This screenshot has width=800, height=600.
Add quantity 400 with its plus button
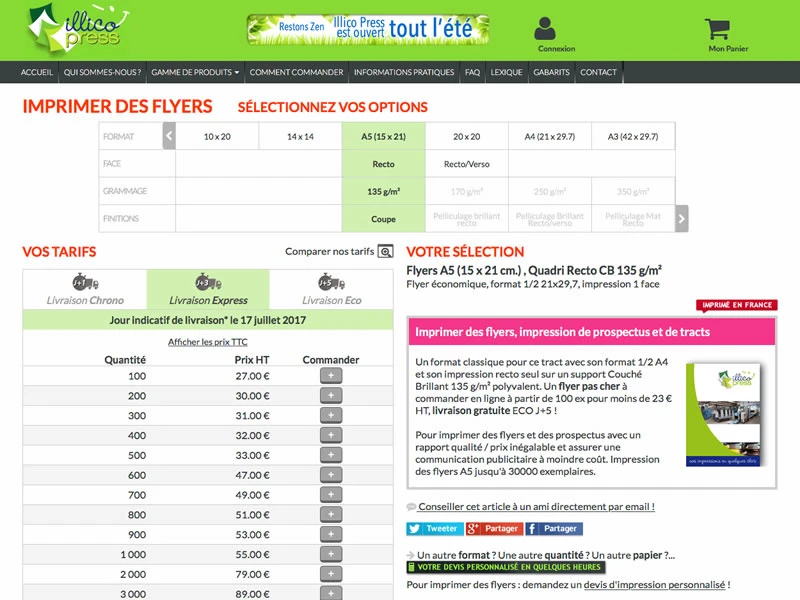[331, 435]
